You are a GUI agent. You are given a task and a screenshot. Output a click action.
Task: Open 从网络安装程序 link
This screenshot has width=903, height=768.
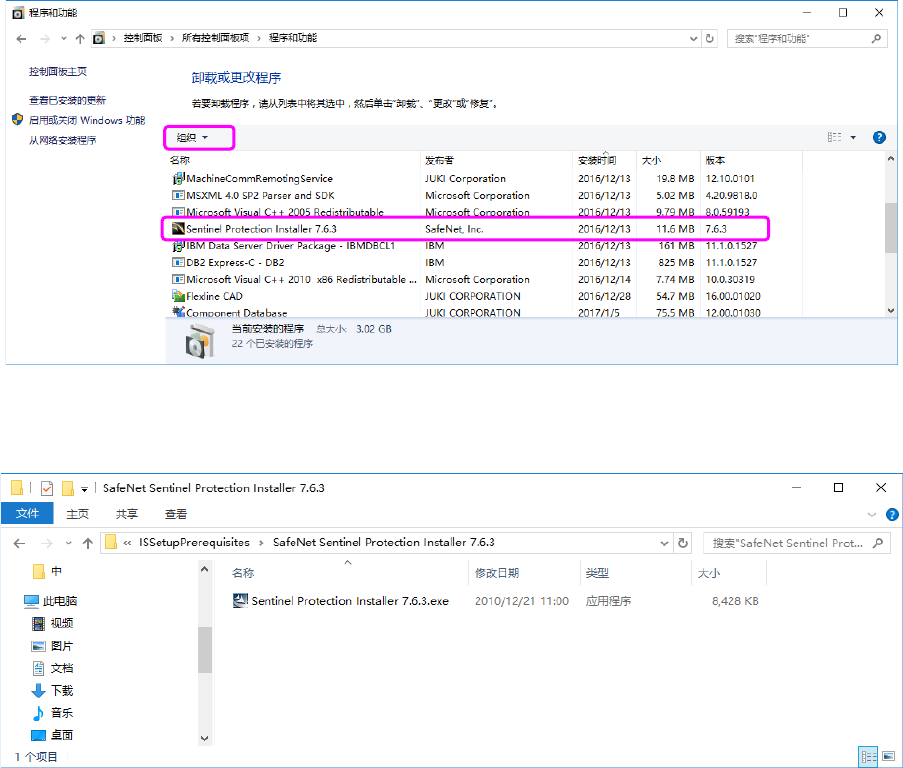pos(62,140)
